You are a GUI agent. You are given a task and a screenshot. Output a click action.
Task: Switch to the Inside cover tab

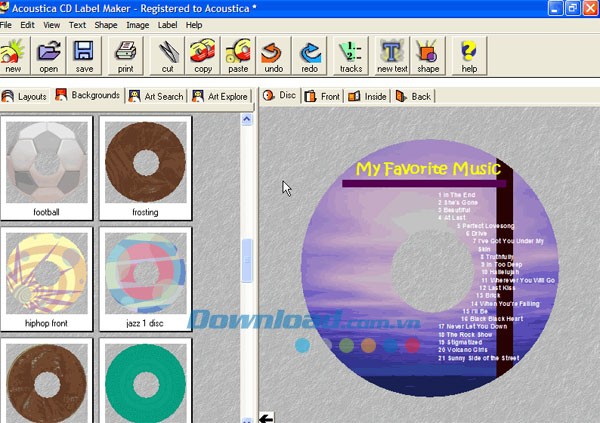(367, 96)
